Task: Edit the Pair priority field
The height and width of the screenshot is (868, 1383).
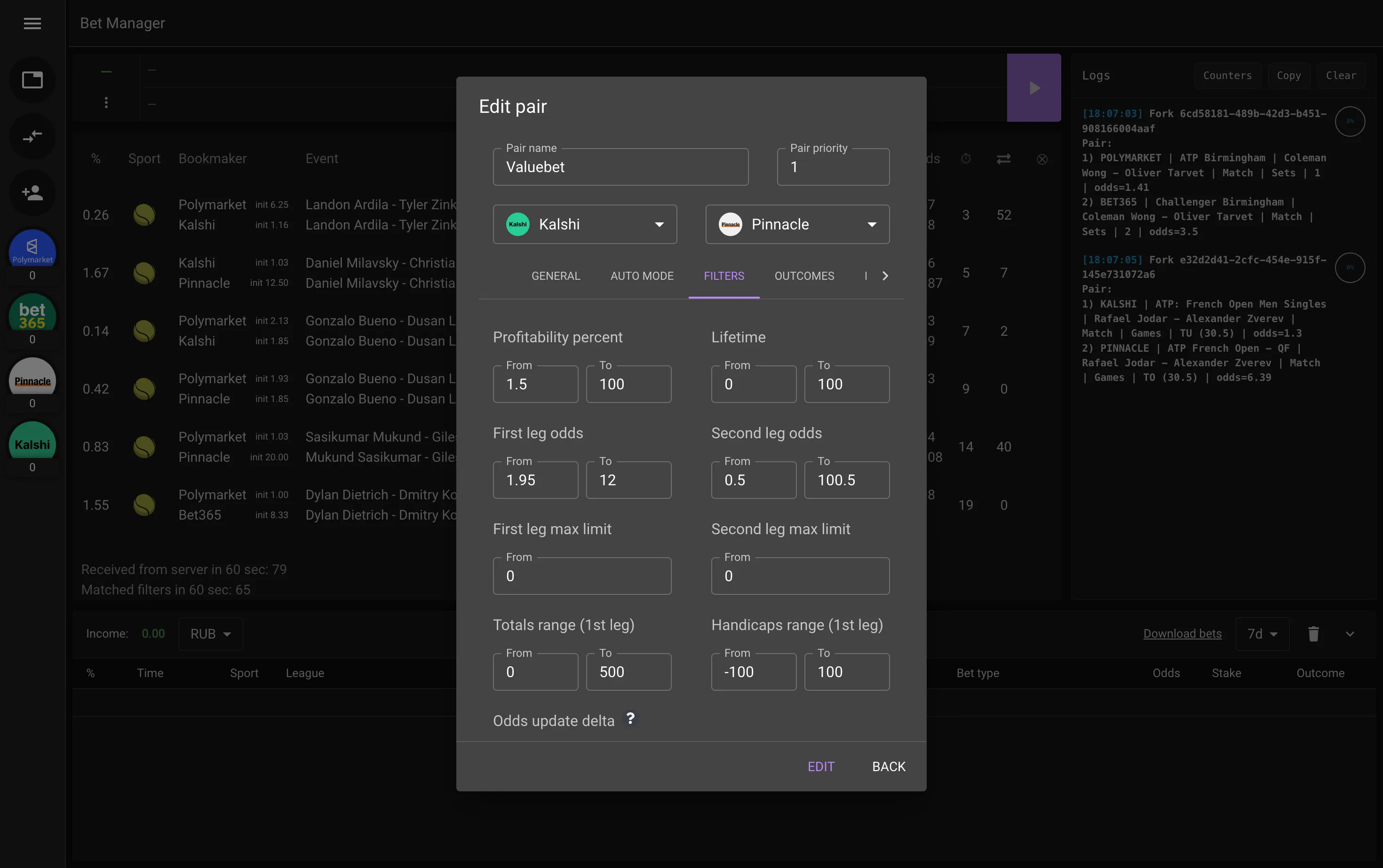Action: [833, 167]
